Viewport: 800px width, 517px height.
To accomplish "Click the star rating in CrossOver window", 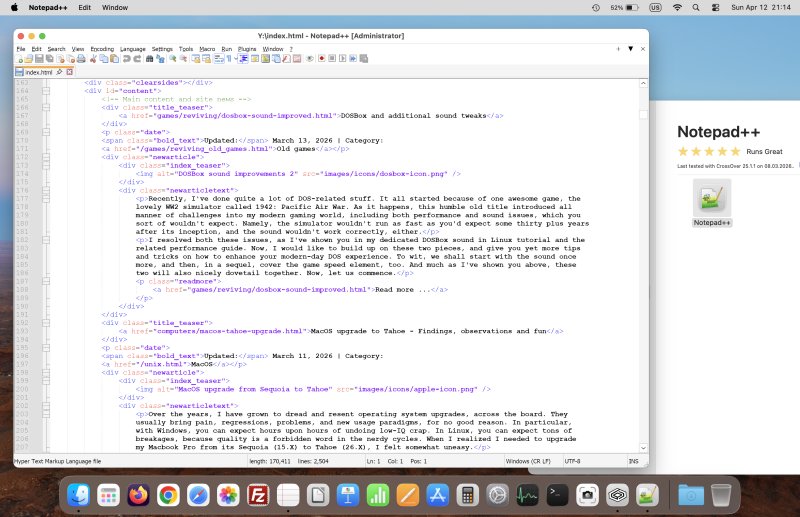I will coord(708,151).
